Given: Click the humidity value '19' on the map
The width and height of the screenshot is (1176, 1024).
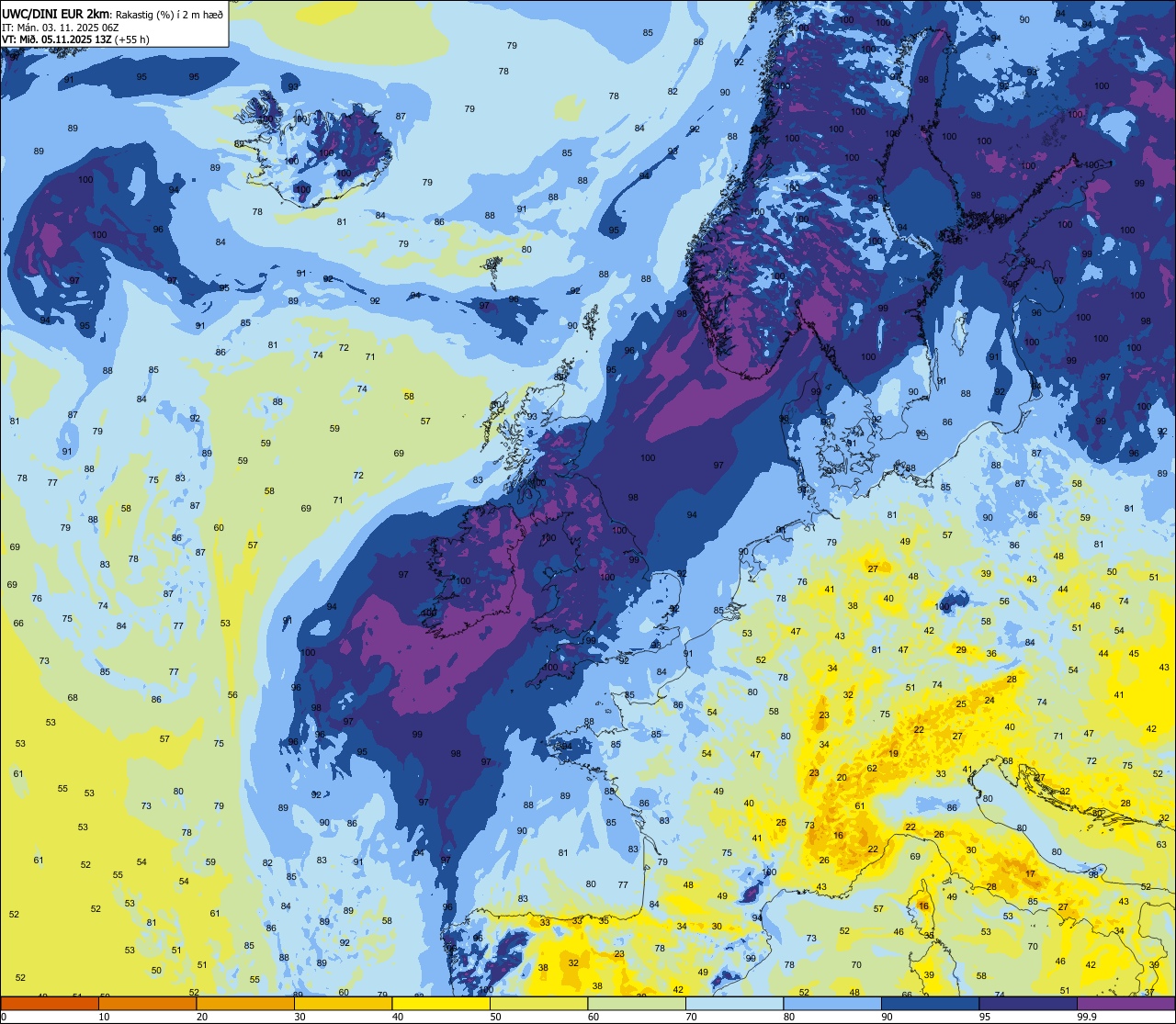Looking at the screenshot, I should coord(893,753).
